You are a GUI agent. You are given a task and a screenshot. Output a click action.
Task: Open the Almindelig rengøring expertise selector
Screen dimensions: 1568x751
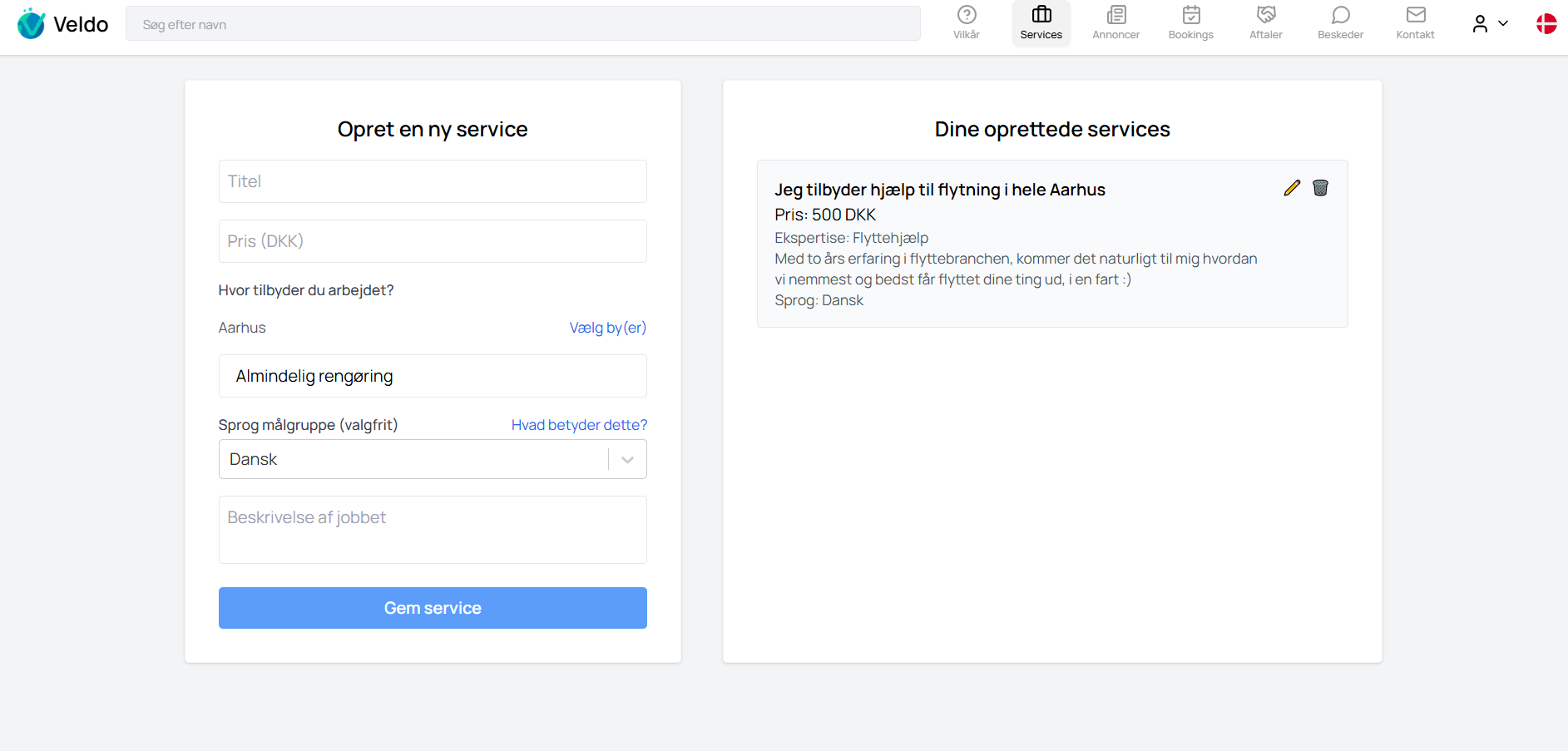tap(433, 376)
